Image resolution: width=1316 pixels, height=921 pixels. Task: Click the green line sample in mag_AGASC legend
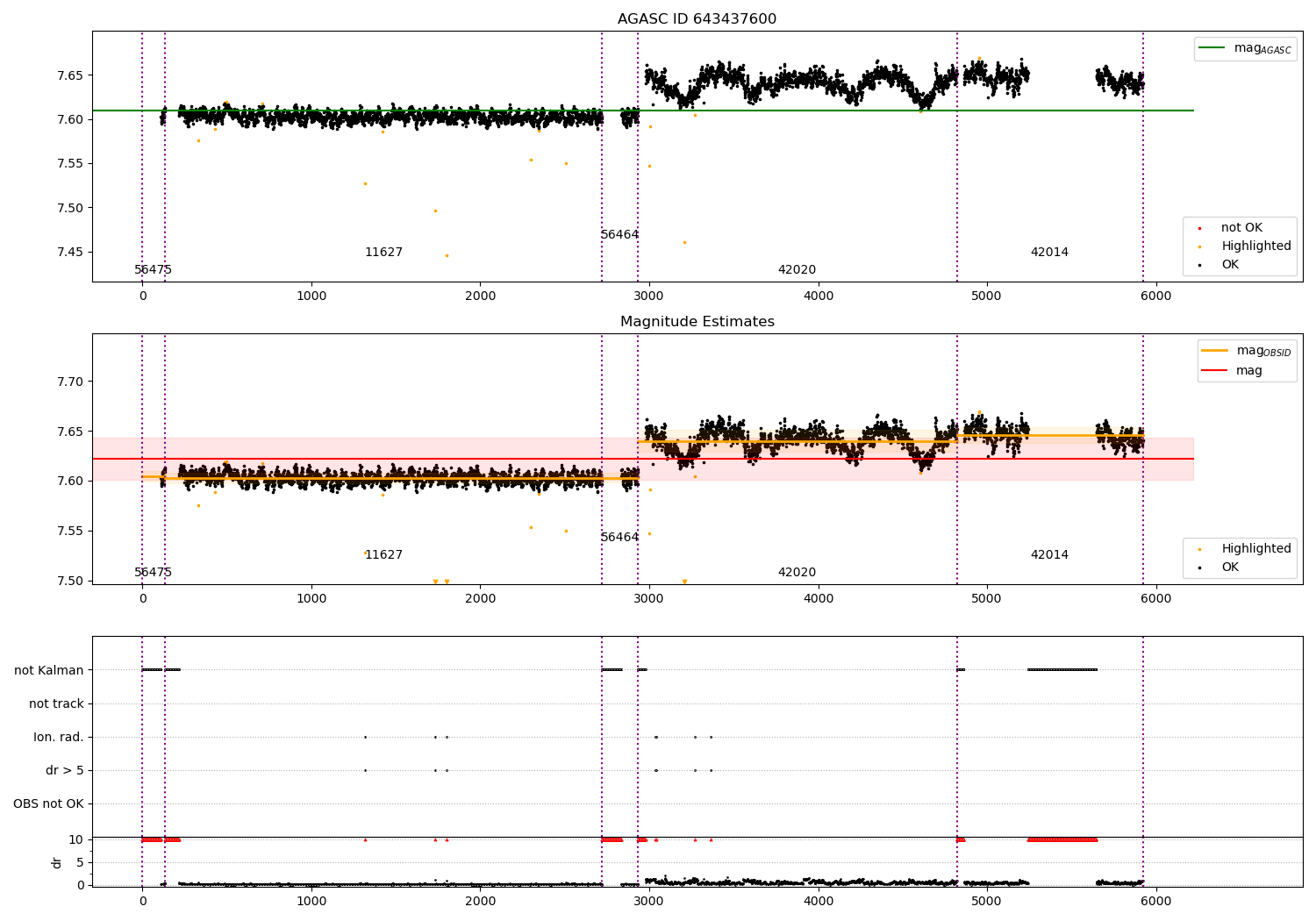1212,48
